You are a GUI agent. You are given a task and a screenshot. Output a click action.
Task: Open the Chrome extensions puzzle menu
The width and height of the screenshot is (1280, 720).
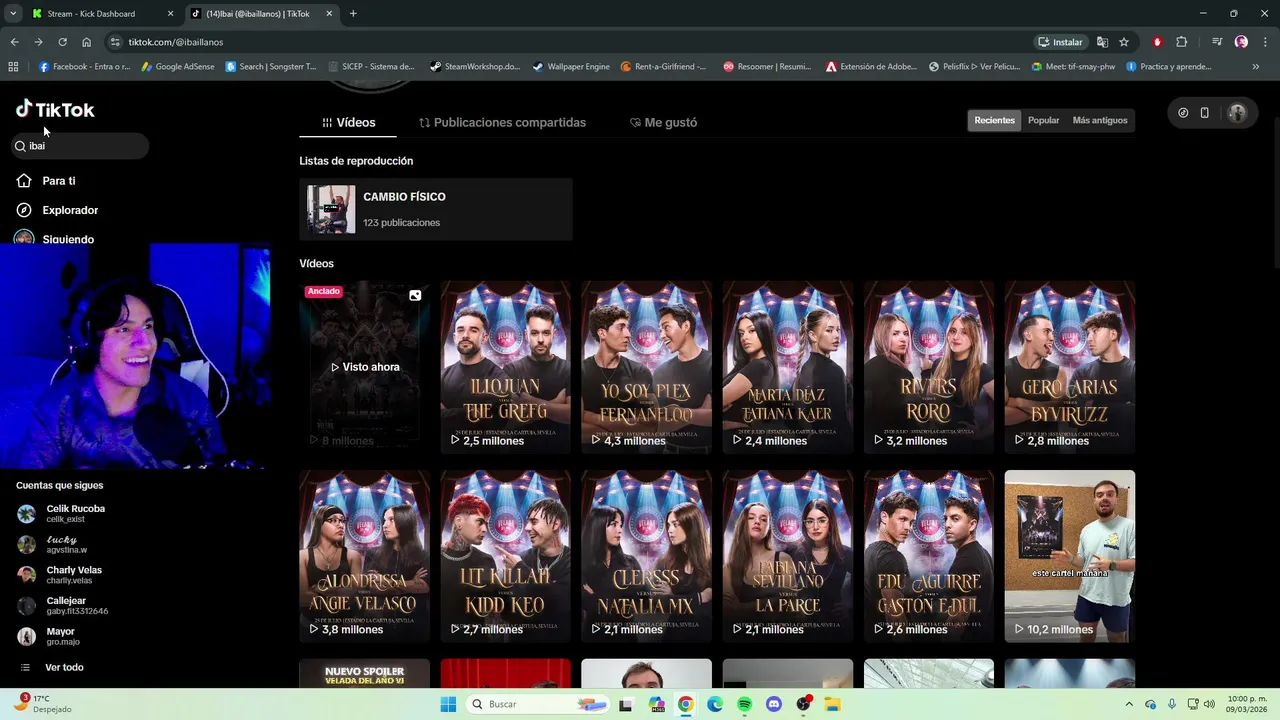point(1181,42)
